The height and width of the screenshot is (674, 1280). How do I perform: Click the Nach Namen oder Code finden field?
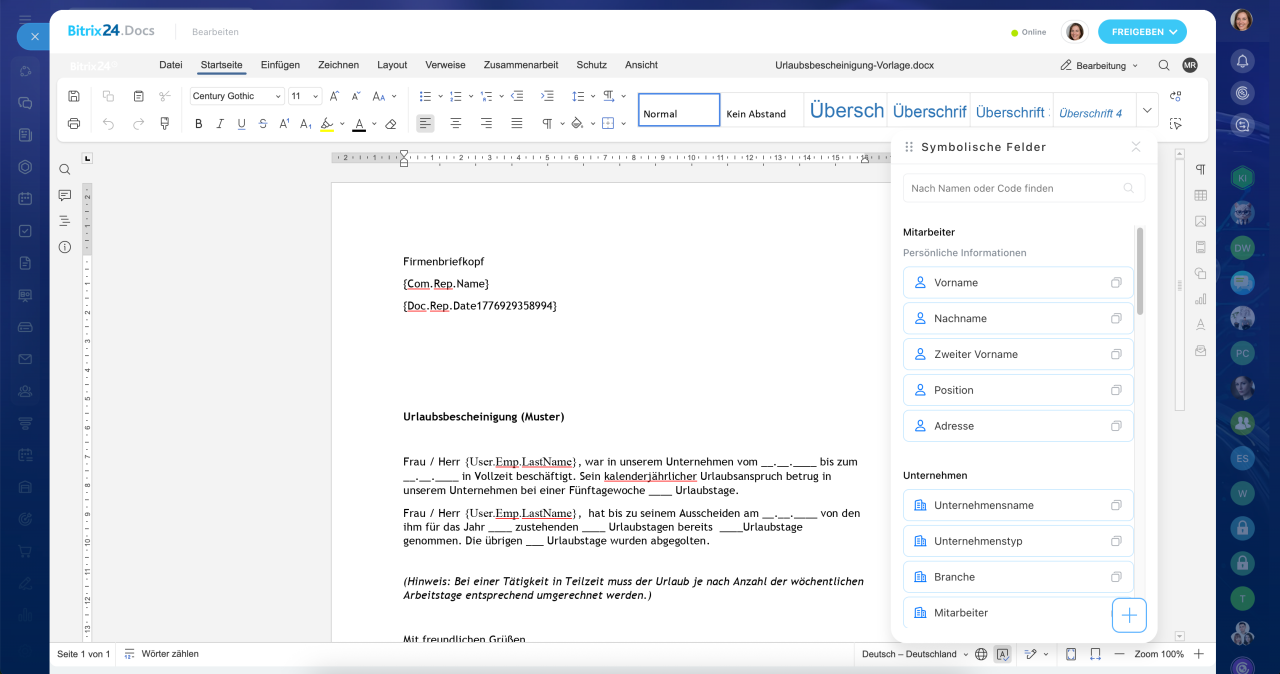(1024, 188)
